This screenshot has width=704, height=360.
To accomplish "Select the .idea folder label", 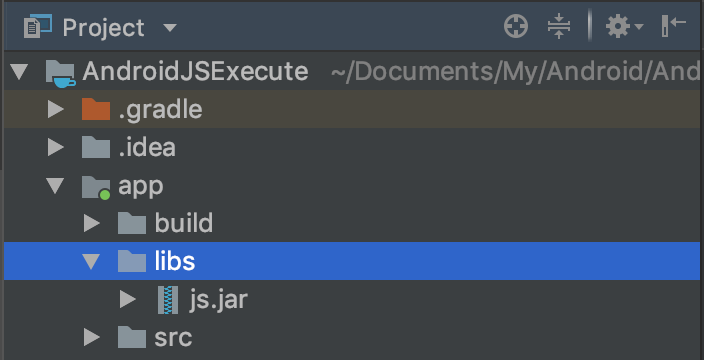I will (x=147, y=148).
